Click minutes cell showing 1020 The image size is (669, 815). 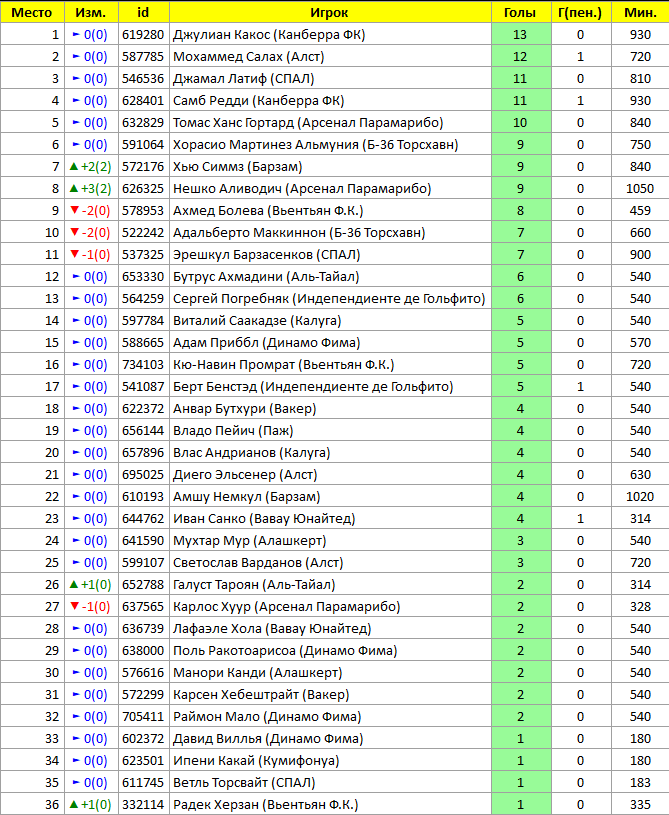tap(640, 497)
